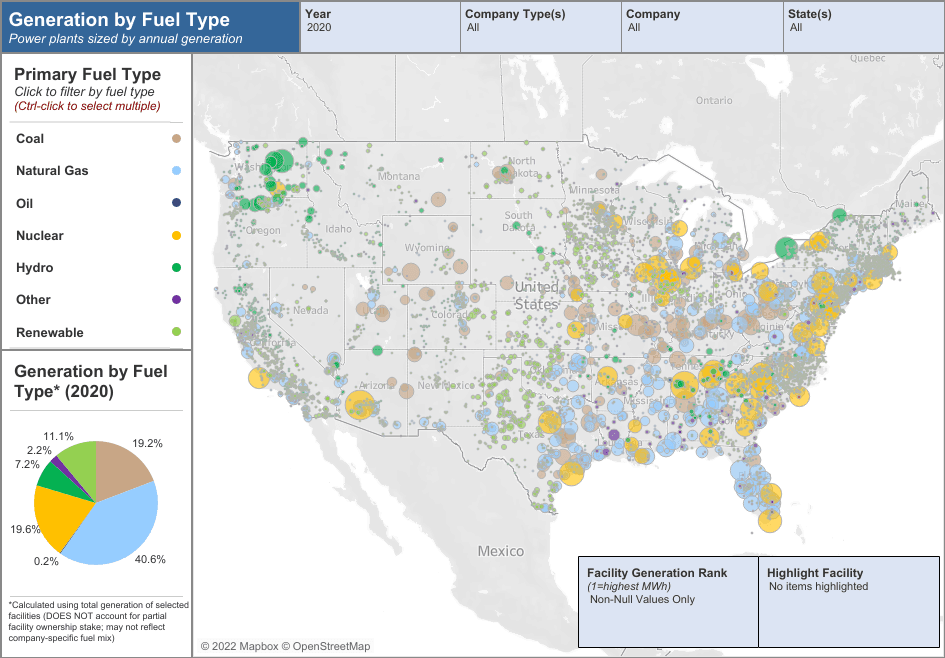
Task: Open the OpenStreetMap attribution link
Action: (x=325, y=647)
